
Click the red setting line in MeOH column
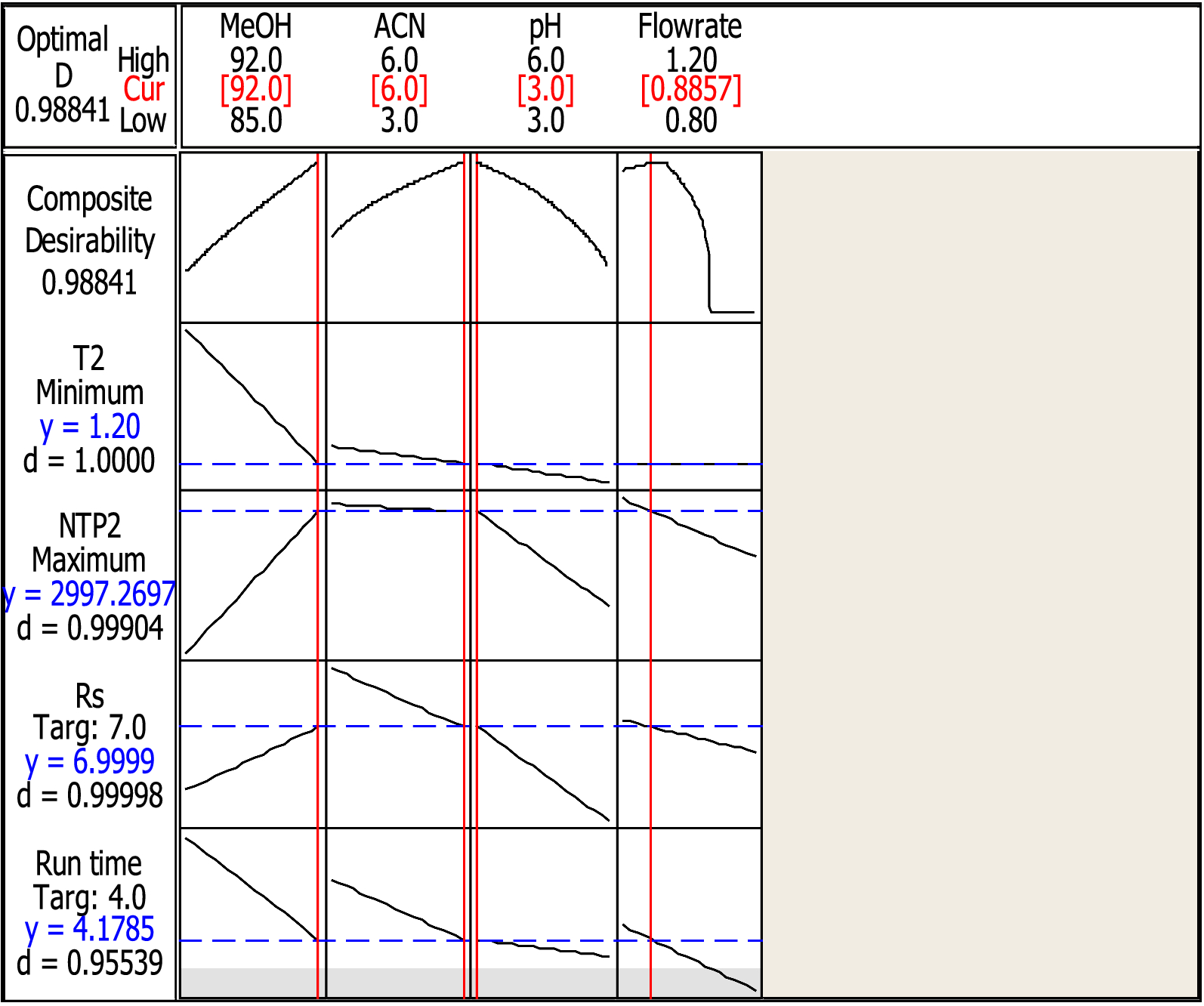(318, 574)
